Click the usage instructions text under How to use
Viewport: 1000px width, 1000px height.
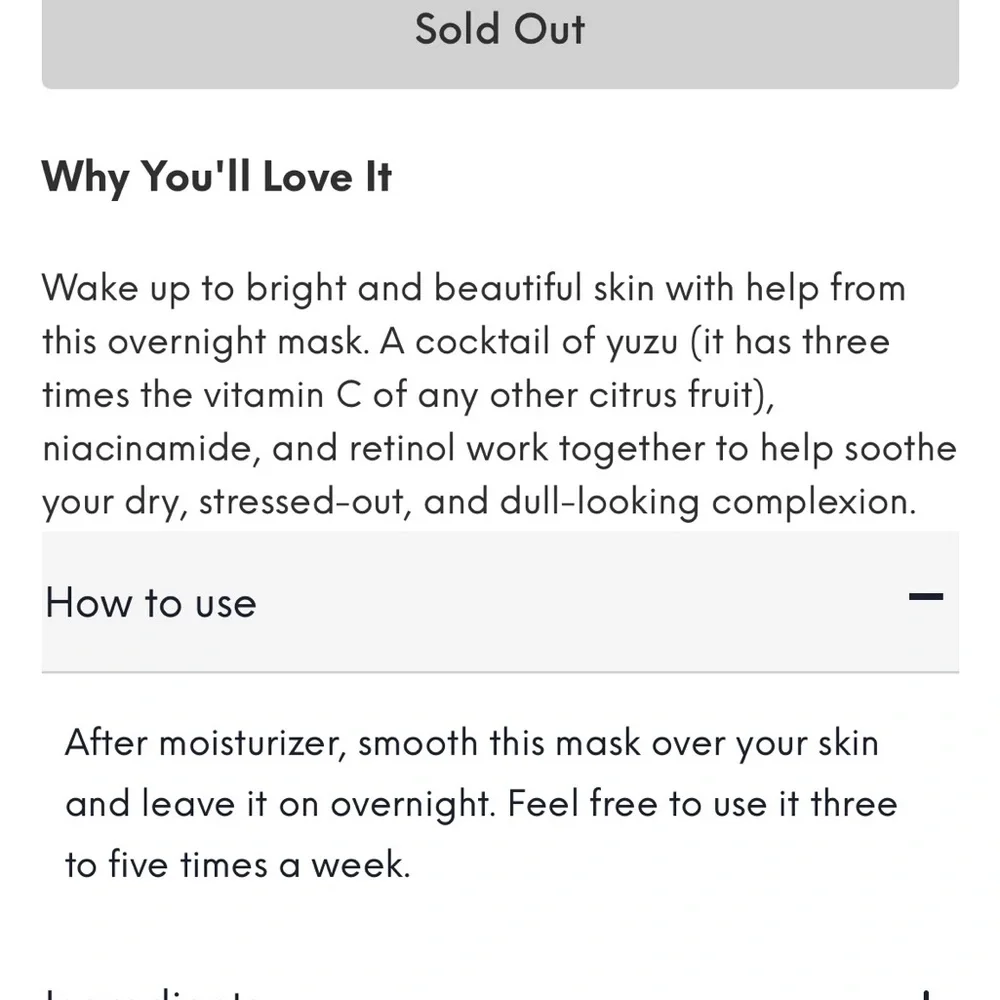[x=480, y=803]
